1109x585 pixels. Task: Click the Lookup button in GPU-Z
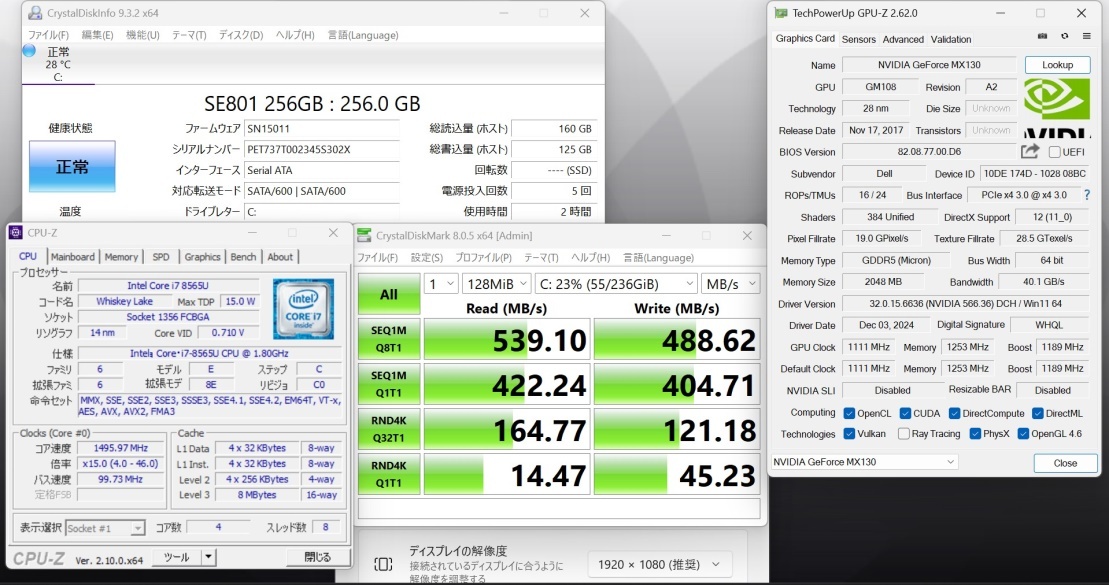1057,65
